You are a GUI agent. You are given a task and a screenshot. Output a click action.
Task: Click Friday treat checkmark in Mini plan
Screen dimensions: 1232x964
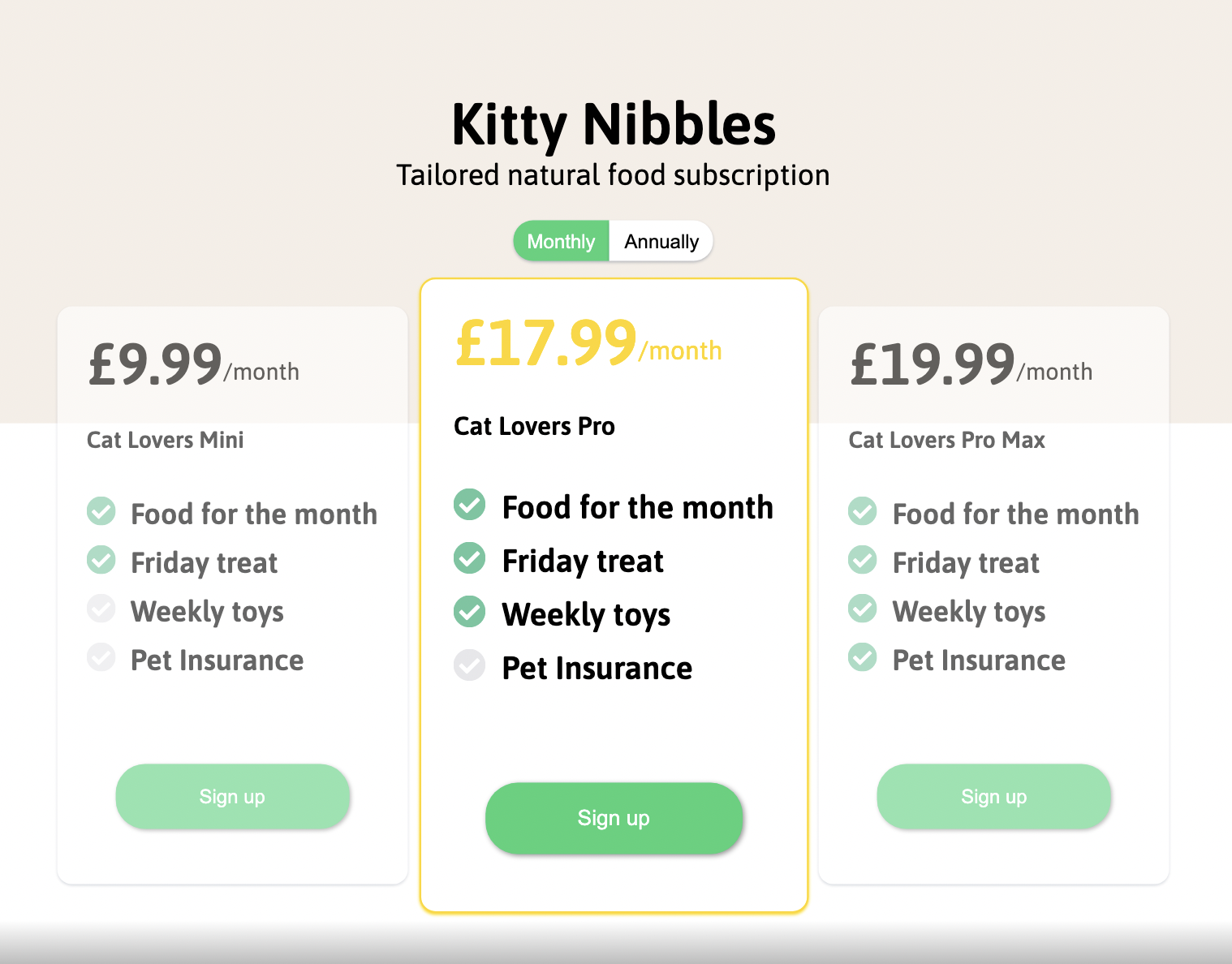coord(101,560)
